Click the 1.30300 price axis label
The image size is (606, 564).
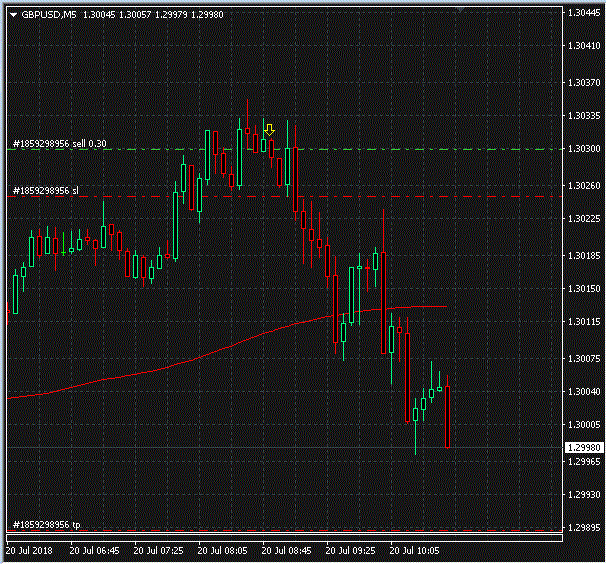[x=582, y=150]
